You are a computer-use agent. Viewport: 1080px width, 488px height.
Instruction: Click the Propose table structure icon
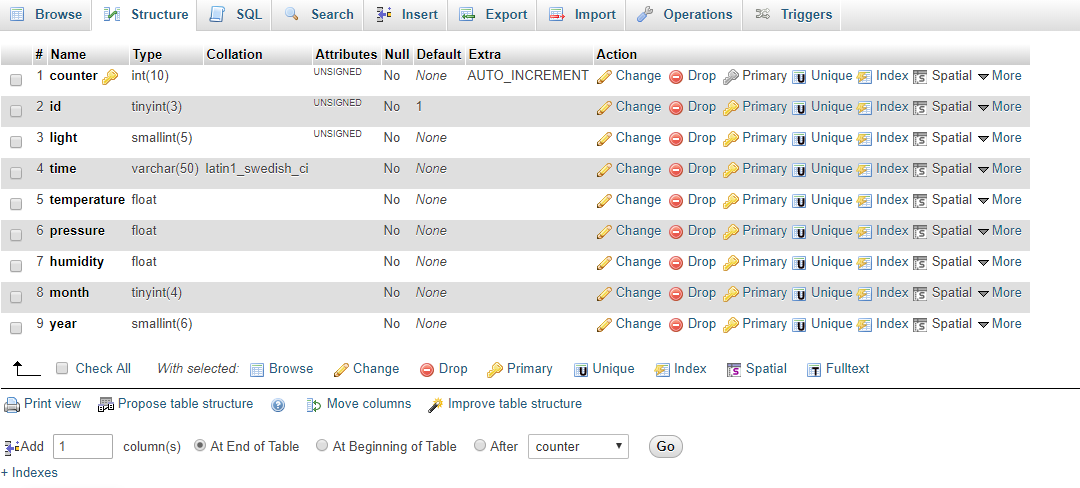(105, 405)
